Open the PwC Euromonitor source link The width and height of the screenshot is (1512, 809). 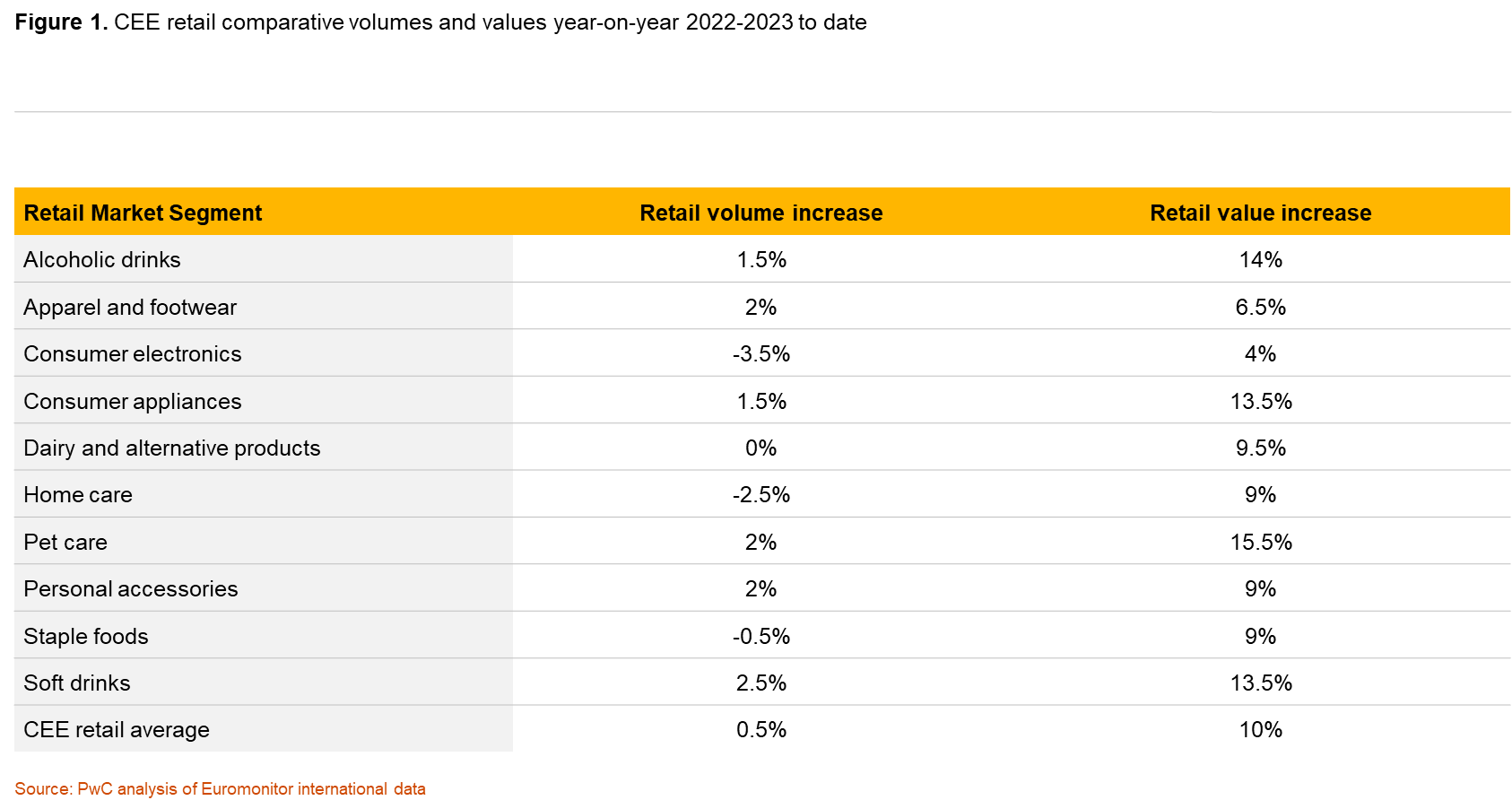click(x=220, y=789)
